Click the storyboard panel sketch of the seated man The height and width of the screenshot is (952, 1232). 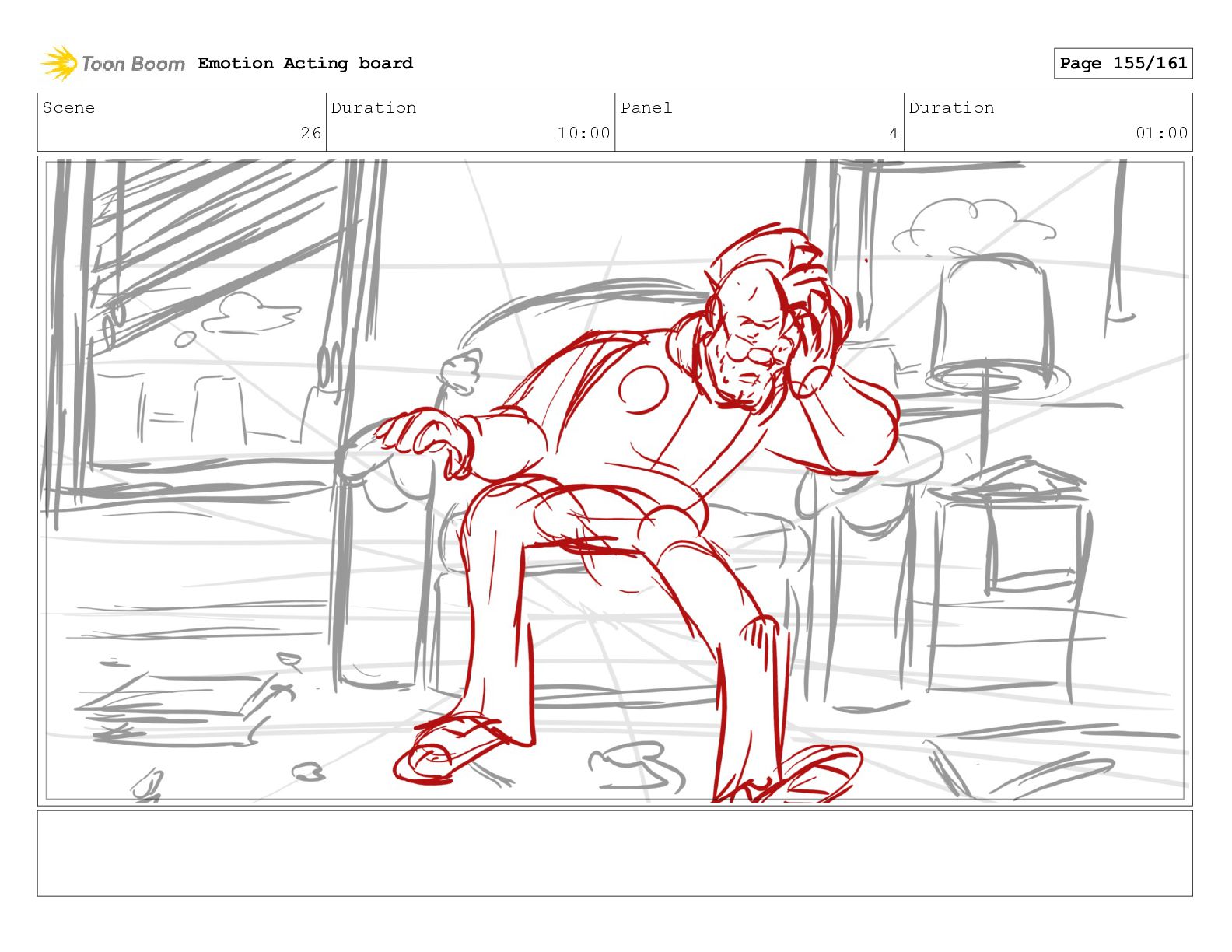pos(615,481)
